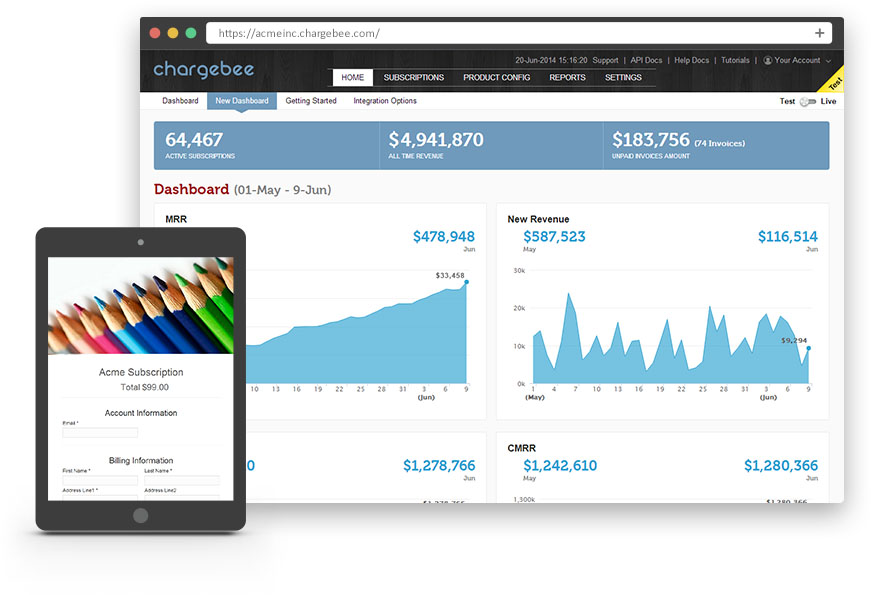Click the browser address bar URL
The width and height of the screenshot is (893, 595).
299,33
